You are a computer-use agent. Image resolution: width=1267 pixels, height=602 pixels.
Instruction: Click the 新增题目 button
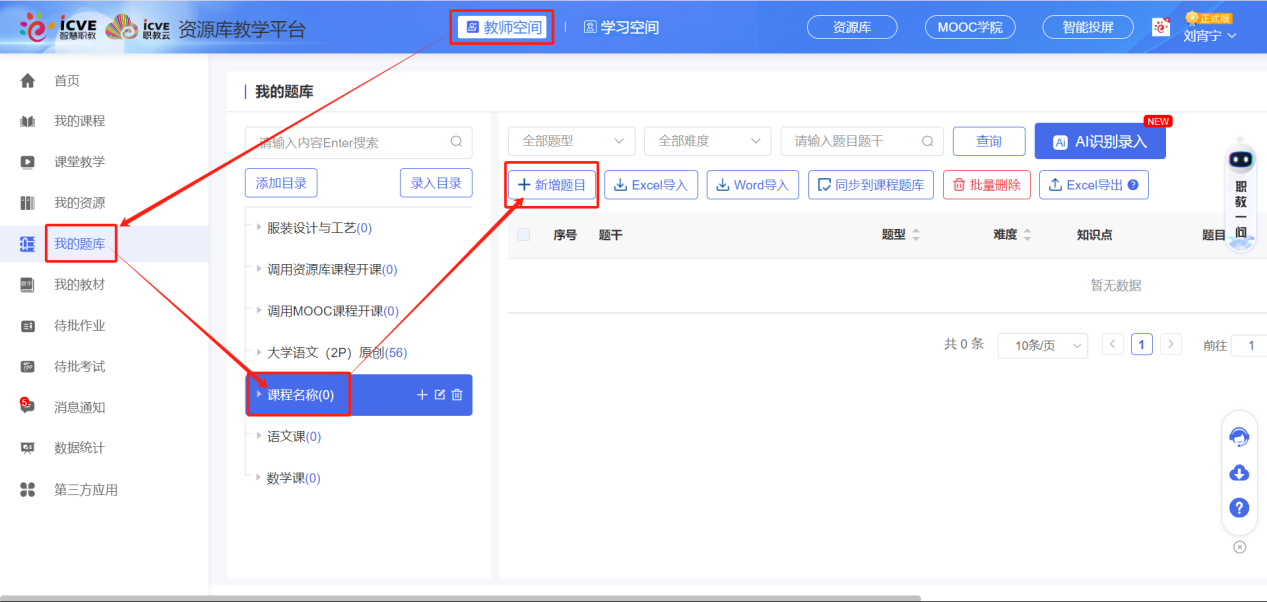coord(551,185)
